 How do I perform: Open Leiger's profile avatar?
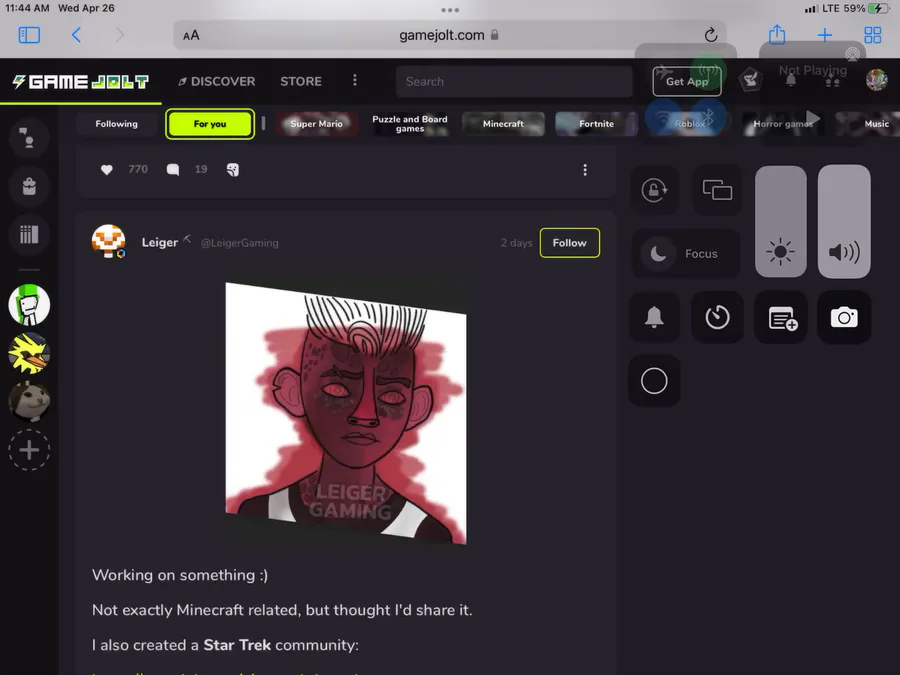point(108,242)
